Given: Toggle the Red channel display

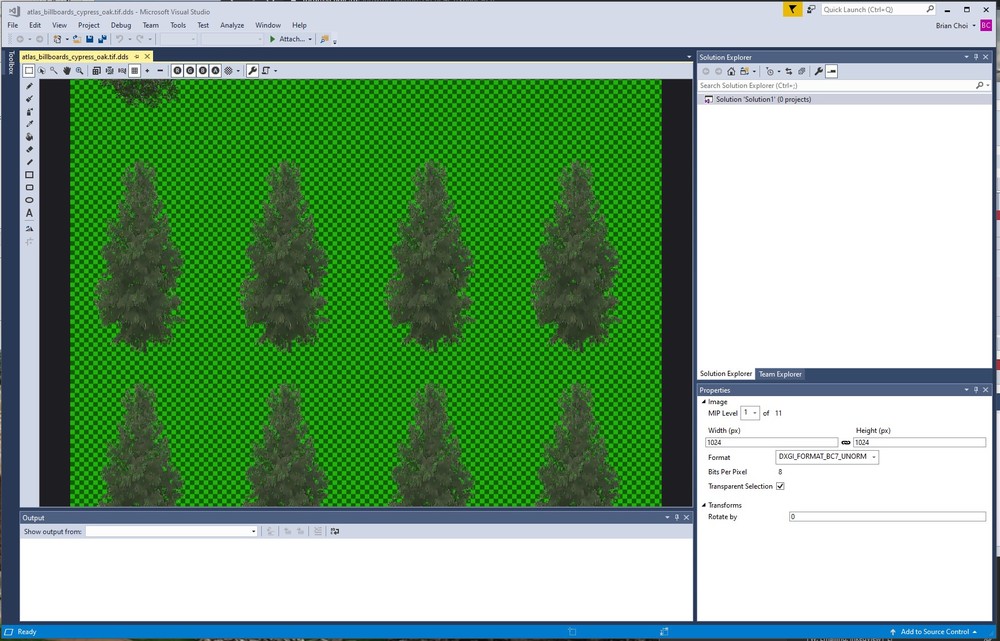Looking at the screenshot, I should [x=177, y=70].
